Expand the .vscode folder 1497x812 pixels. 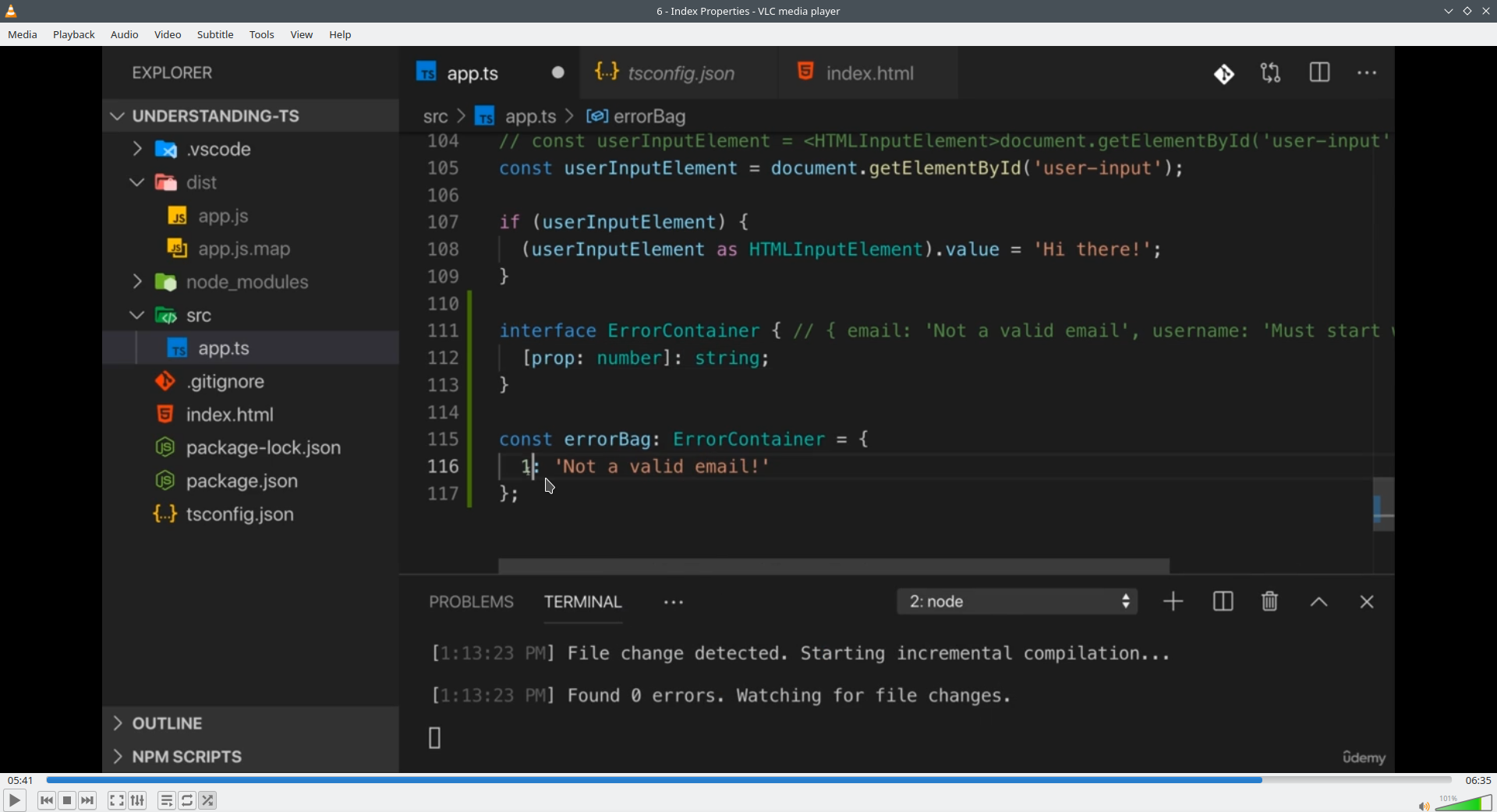coord(250,149)
